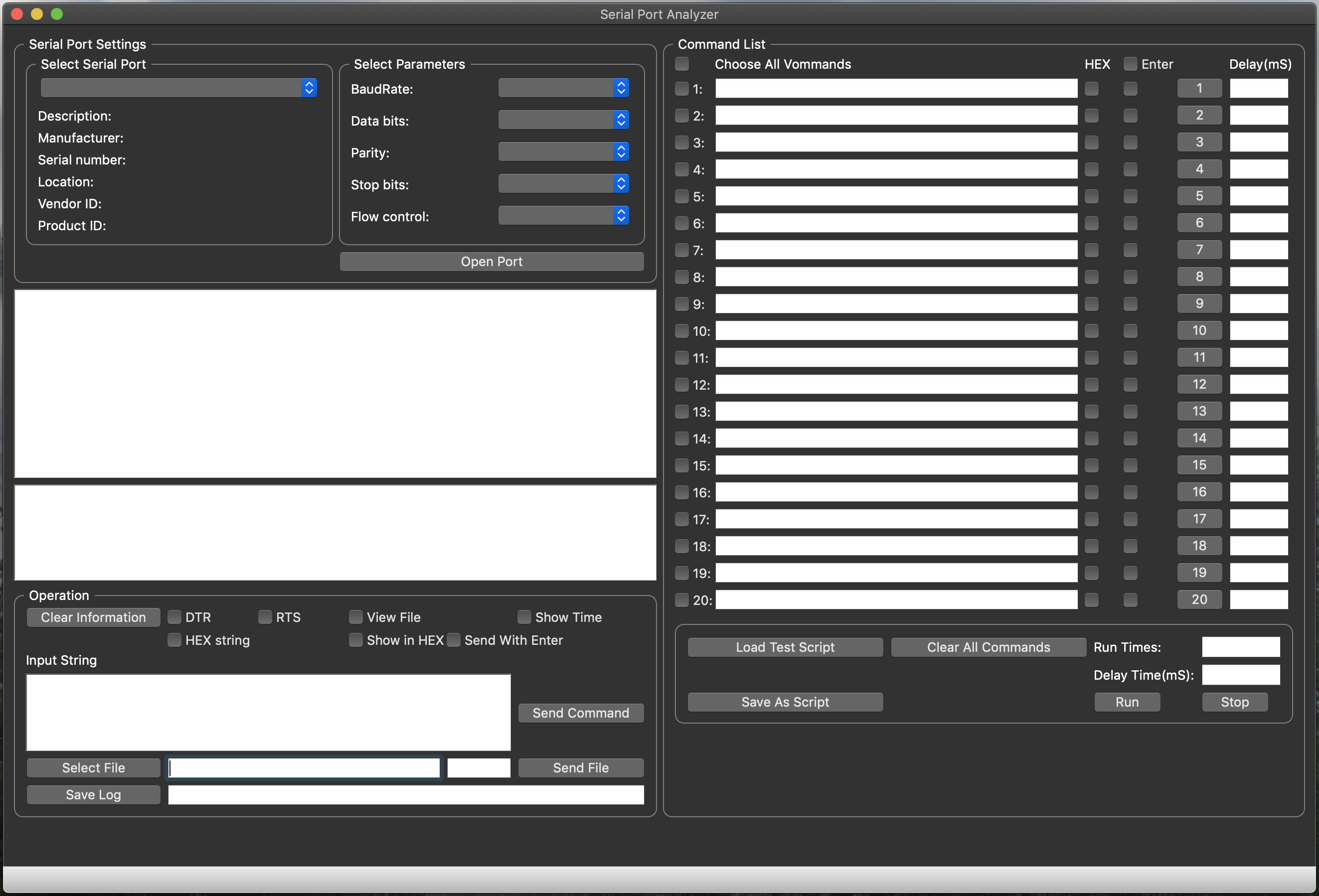
Task: Click the Open Port button
Action: 492,262
